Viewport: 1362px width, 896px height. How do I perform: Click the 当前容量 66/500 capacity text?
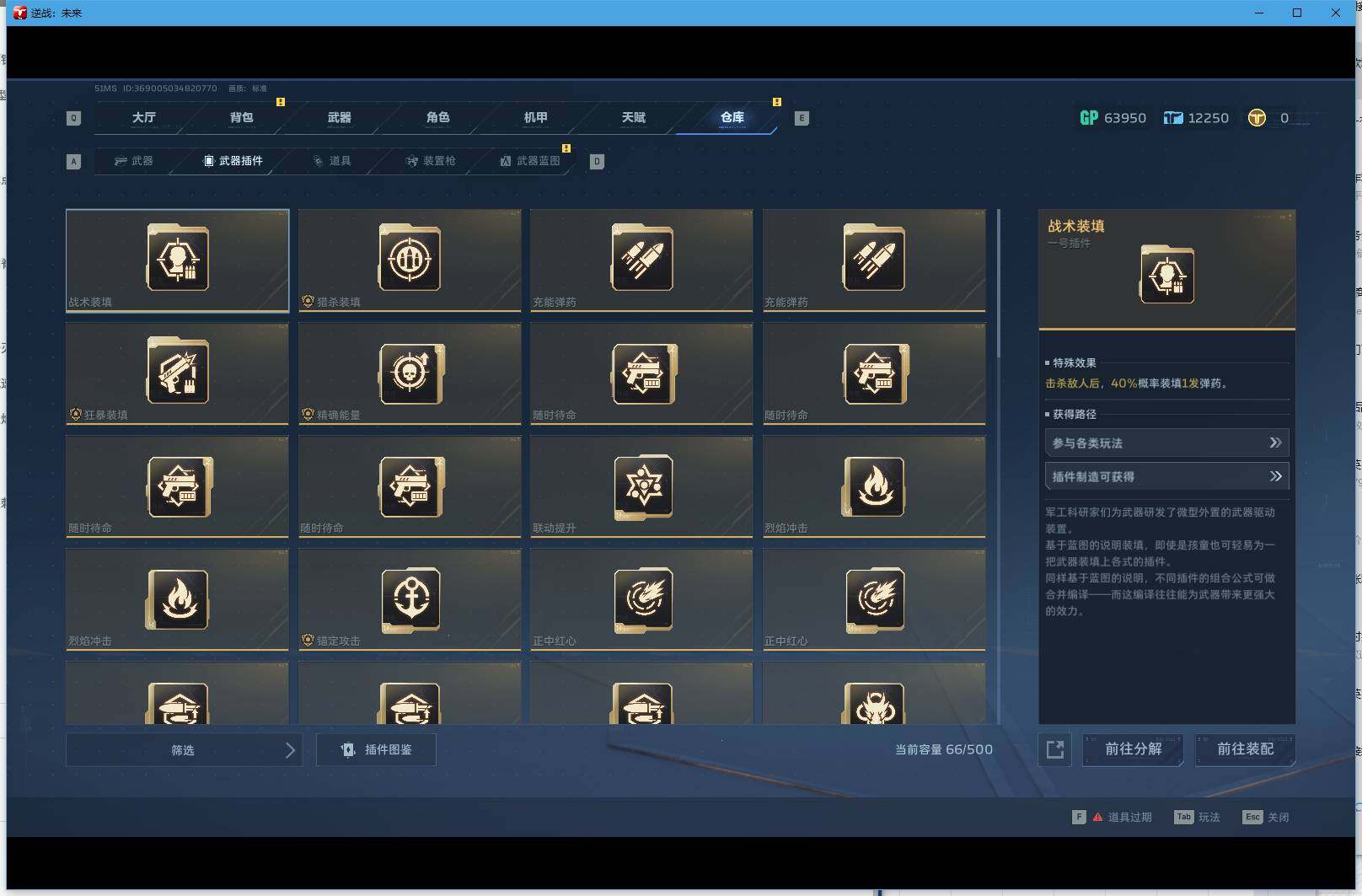coord(944,749)
